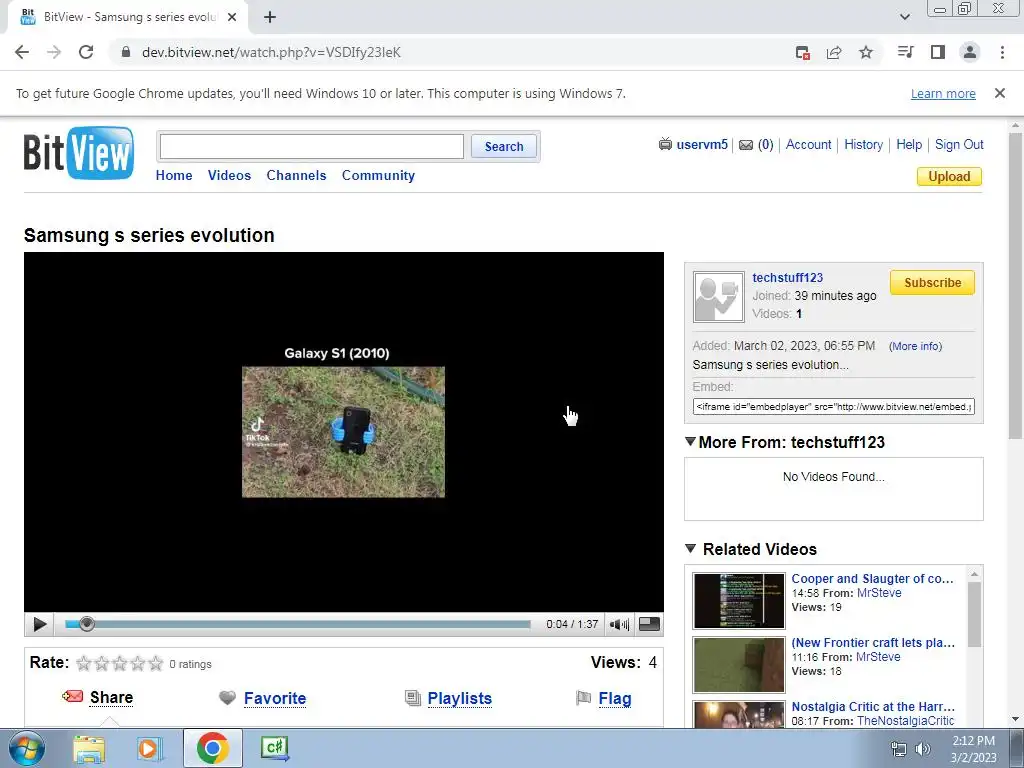Go to the Home menu item
1024x768 pixels.
[174, 175]
